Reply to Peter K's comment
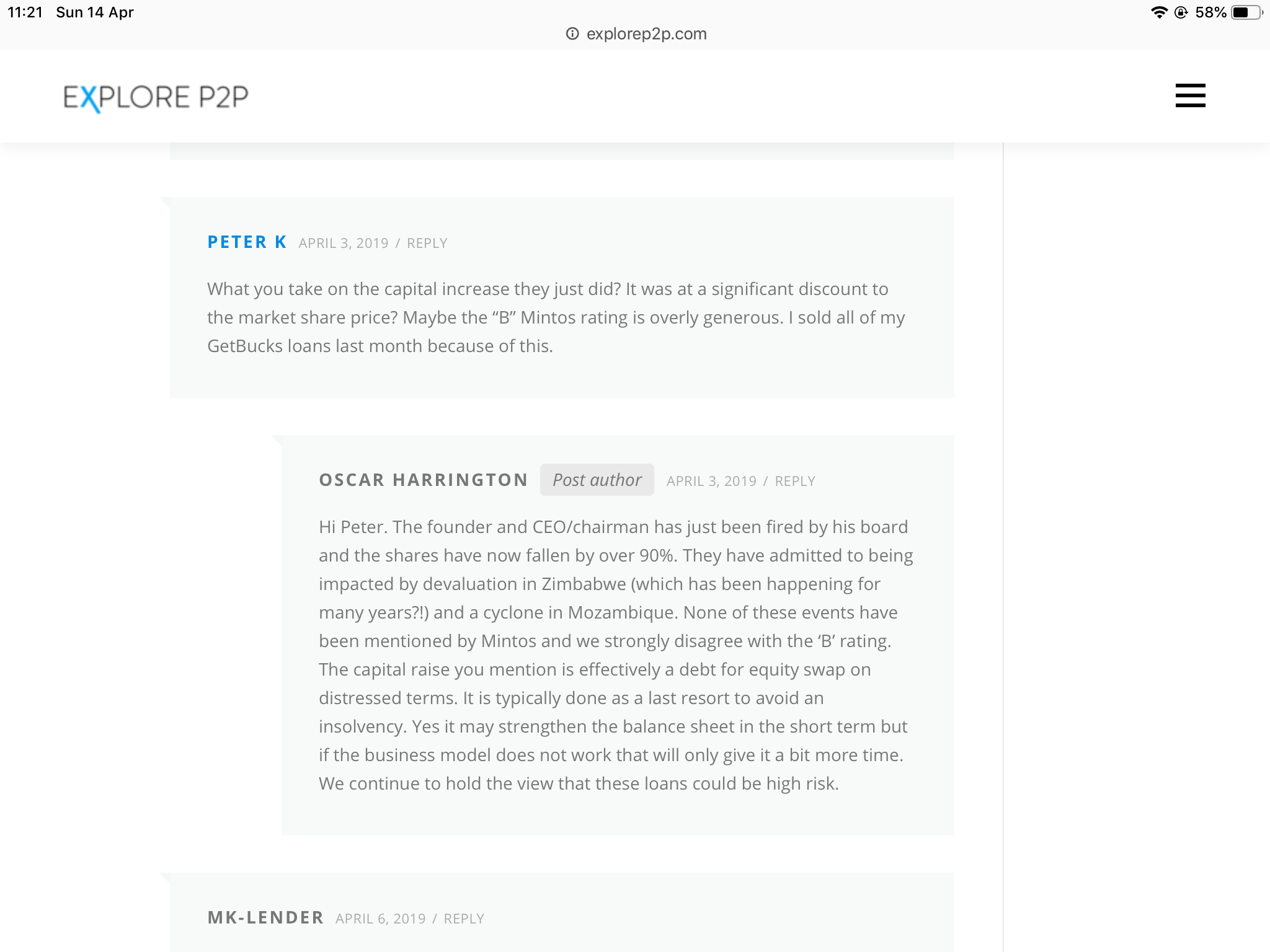Viewport: 1270px width, 952px height. click(427, 243)
